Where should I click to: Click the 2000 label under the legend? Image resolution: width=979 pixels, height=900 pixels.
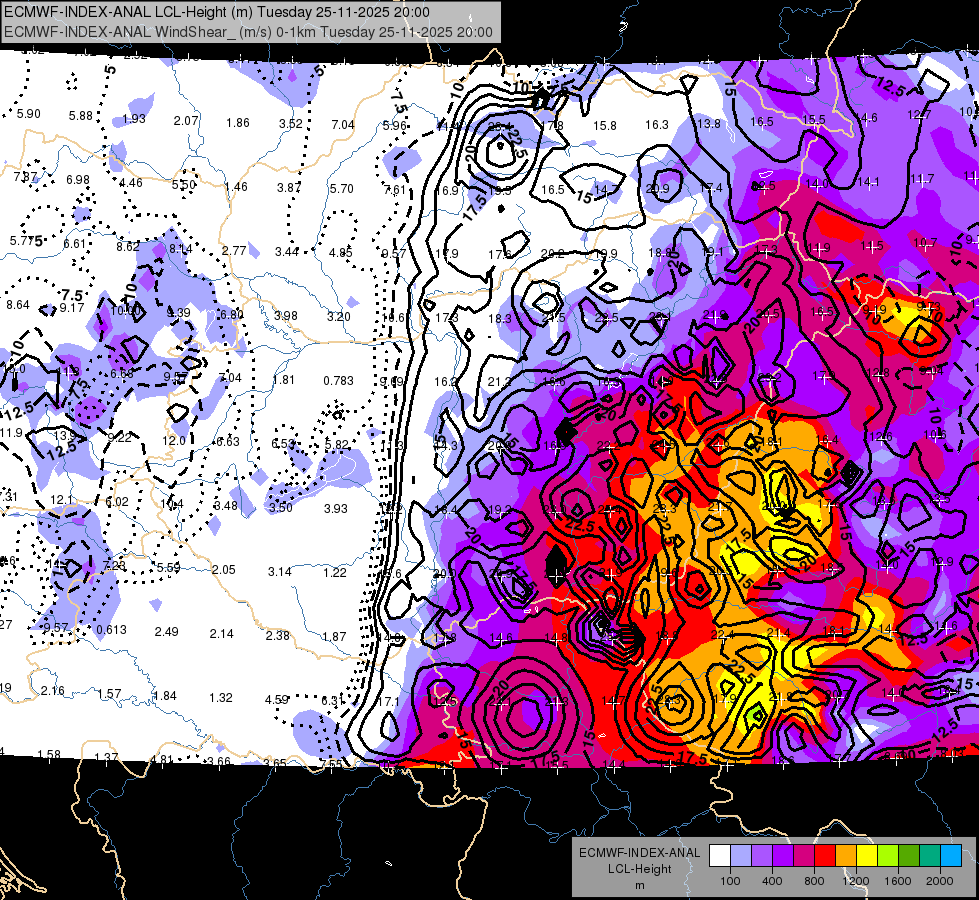point(940,881)
